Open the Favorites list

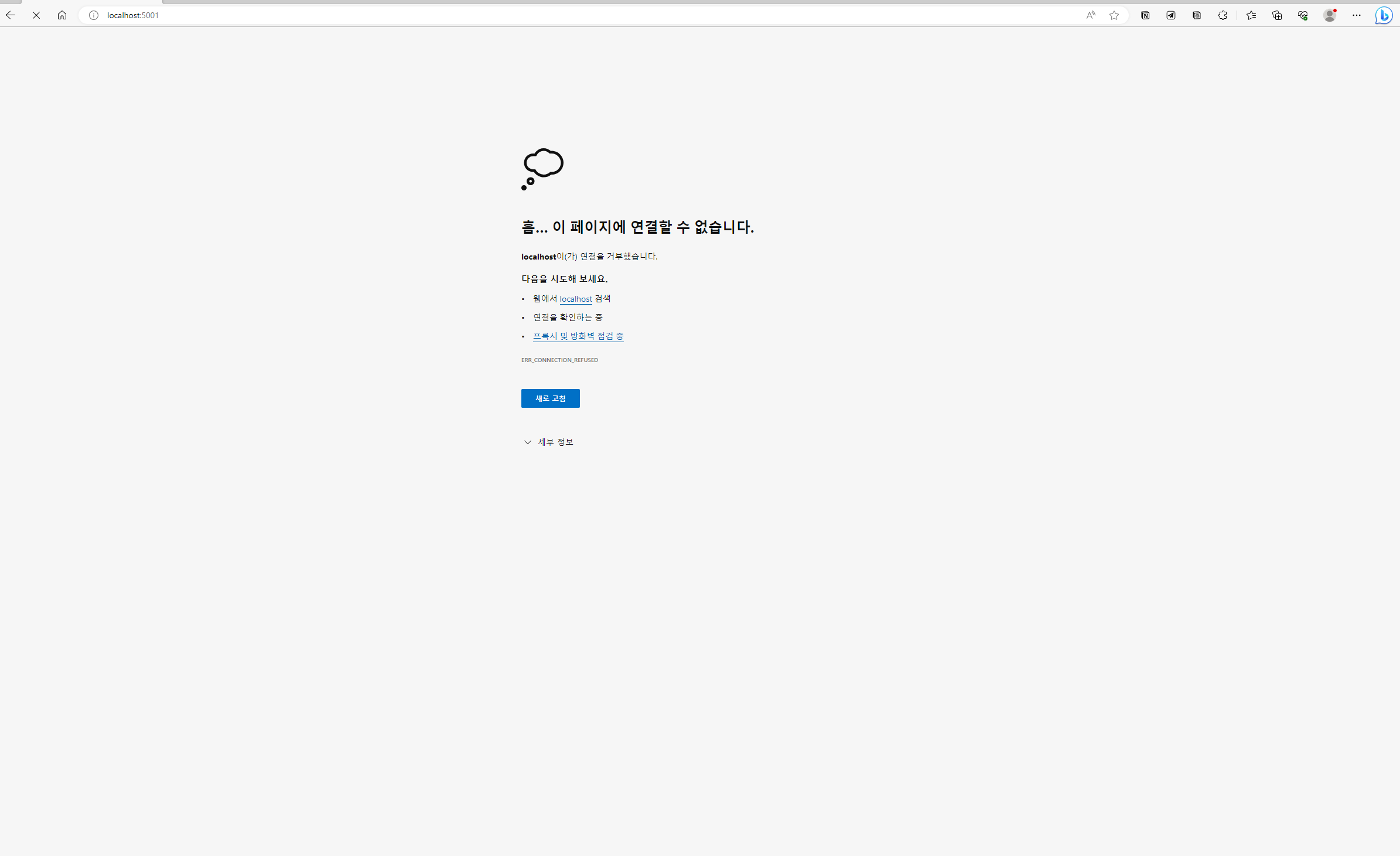tap(1251, 15)
